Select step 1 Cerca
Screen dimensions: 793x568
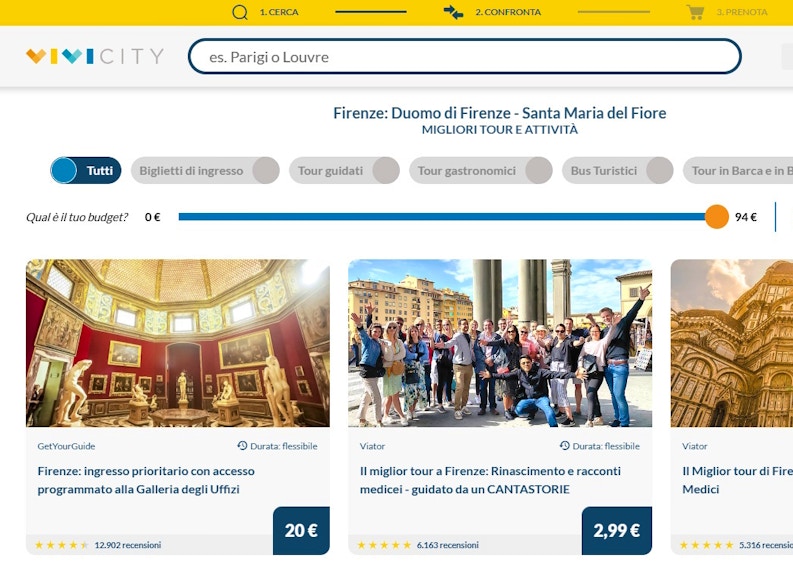click(x=278, y=12)
